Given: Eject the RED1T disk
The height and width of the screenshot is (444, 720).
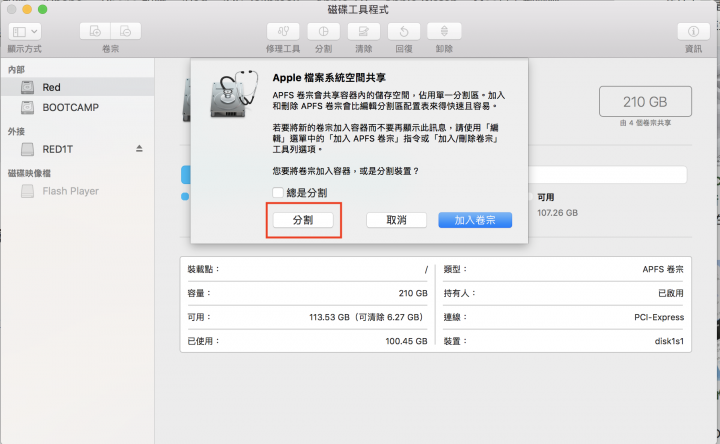Looking at the screenshot, I should 139,149.
